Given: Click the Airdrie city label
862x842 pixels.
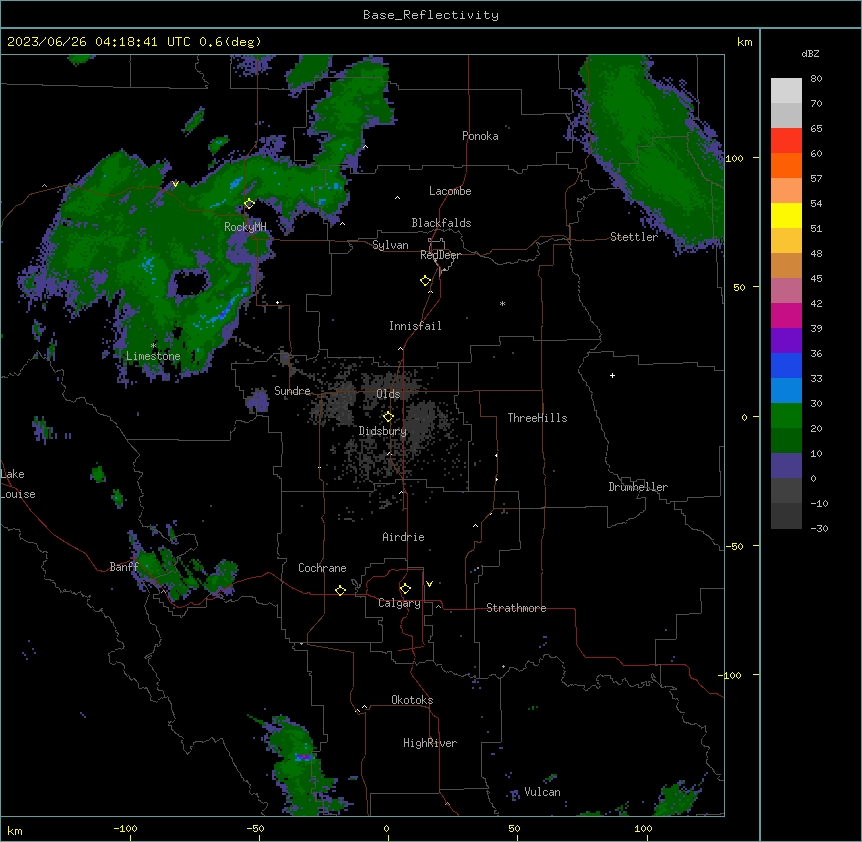Looking at the screenshot, I should click(403, 537).
